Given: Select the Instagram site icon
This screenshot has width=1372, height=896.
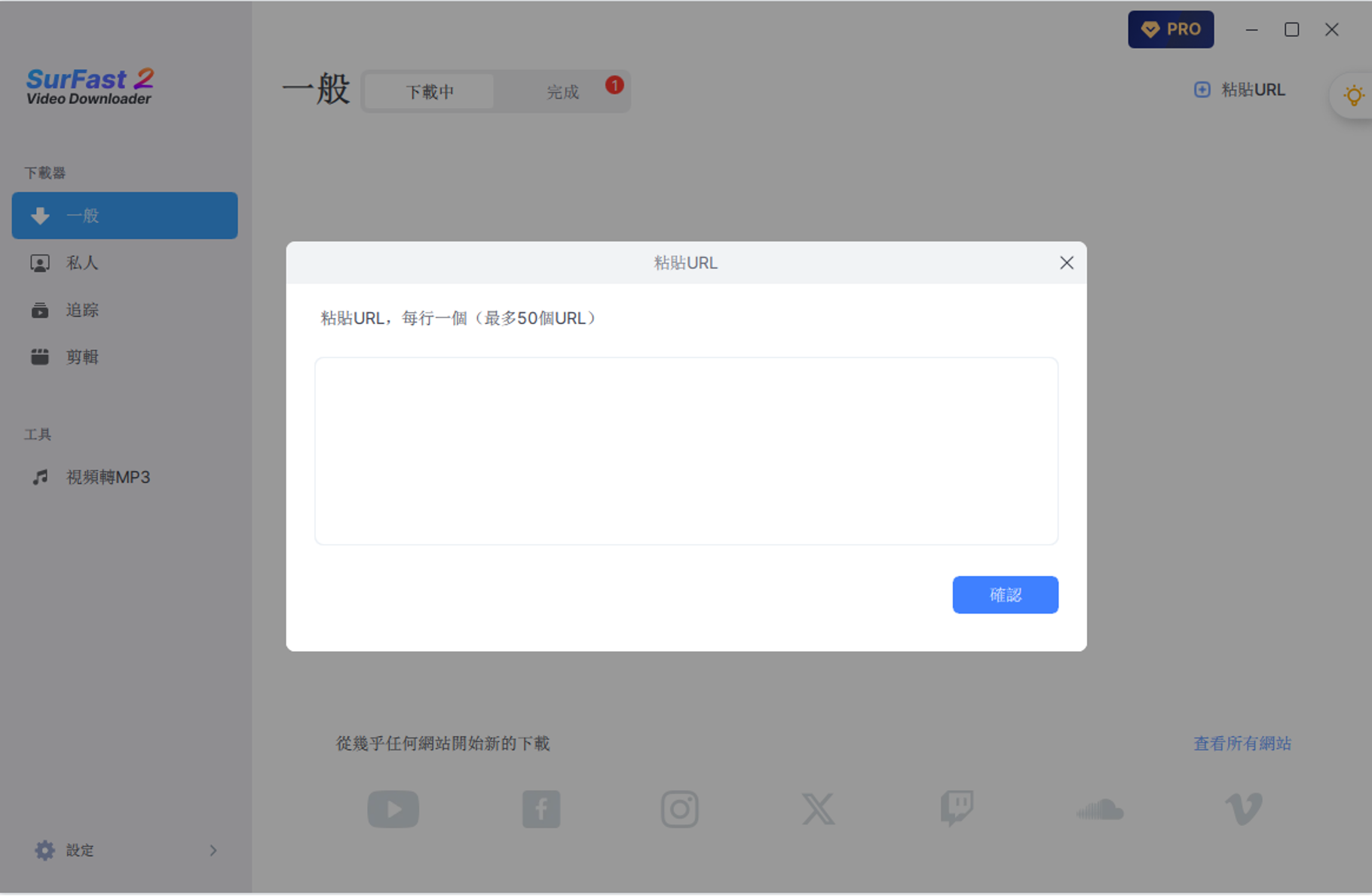Looking at the screenshot, I should click(679, 809).
